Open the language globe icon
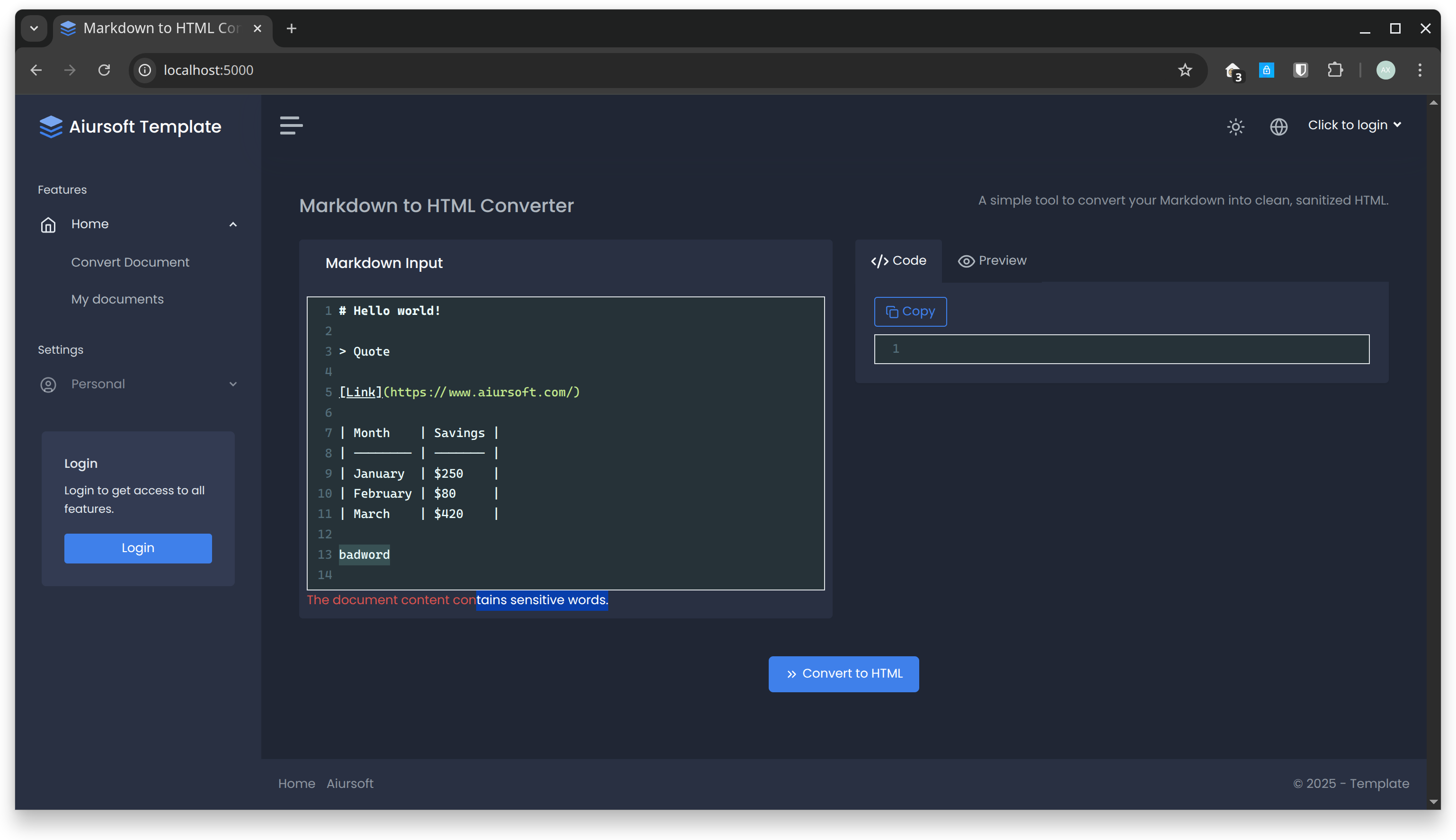This screenshot has height=840, width=1456. (1278, 126)
